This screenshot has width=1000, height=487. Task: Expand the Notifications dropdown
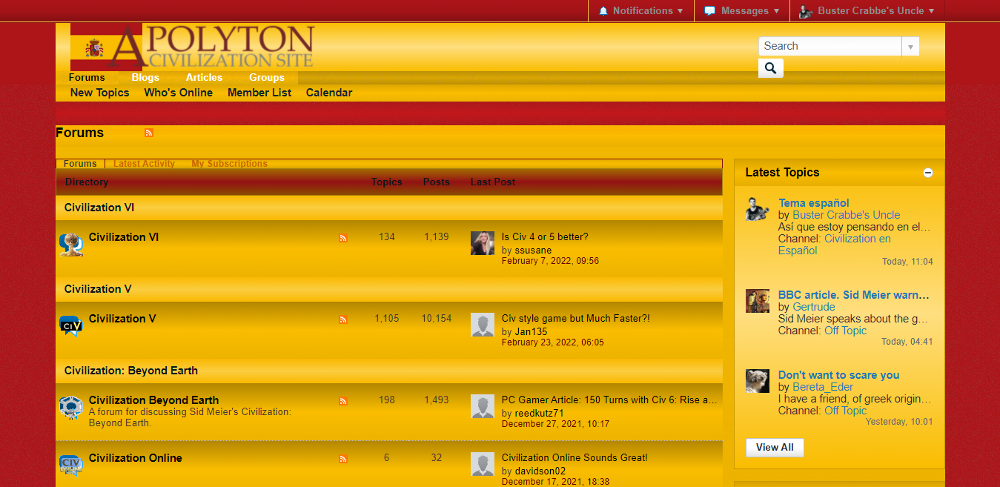pyautogui.click(x=640, y=11)
